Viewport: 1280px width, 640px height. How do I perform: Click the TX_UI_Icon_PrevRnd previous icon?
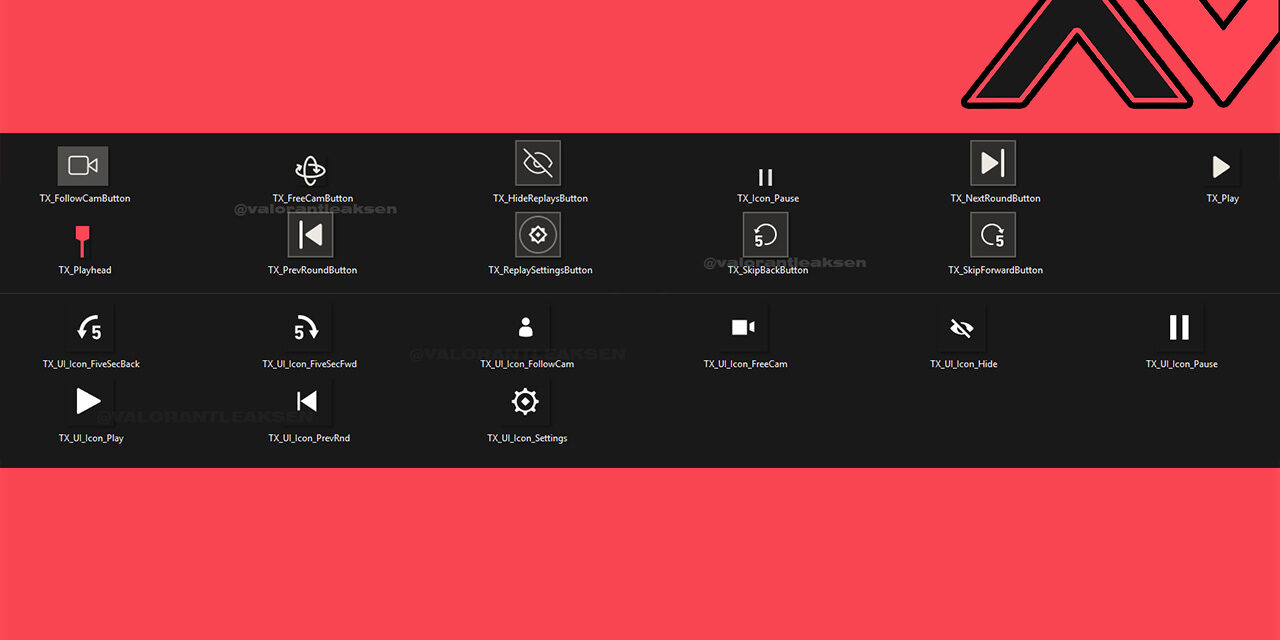click(307, 401)
